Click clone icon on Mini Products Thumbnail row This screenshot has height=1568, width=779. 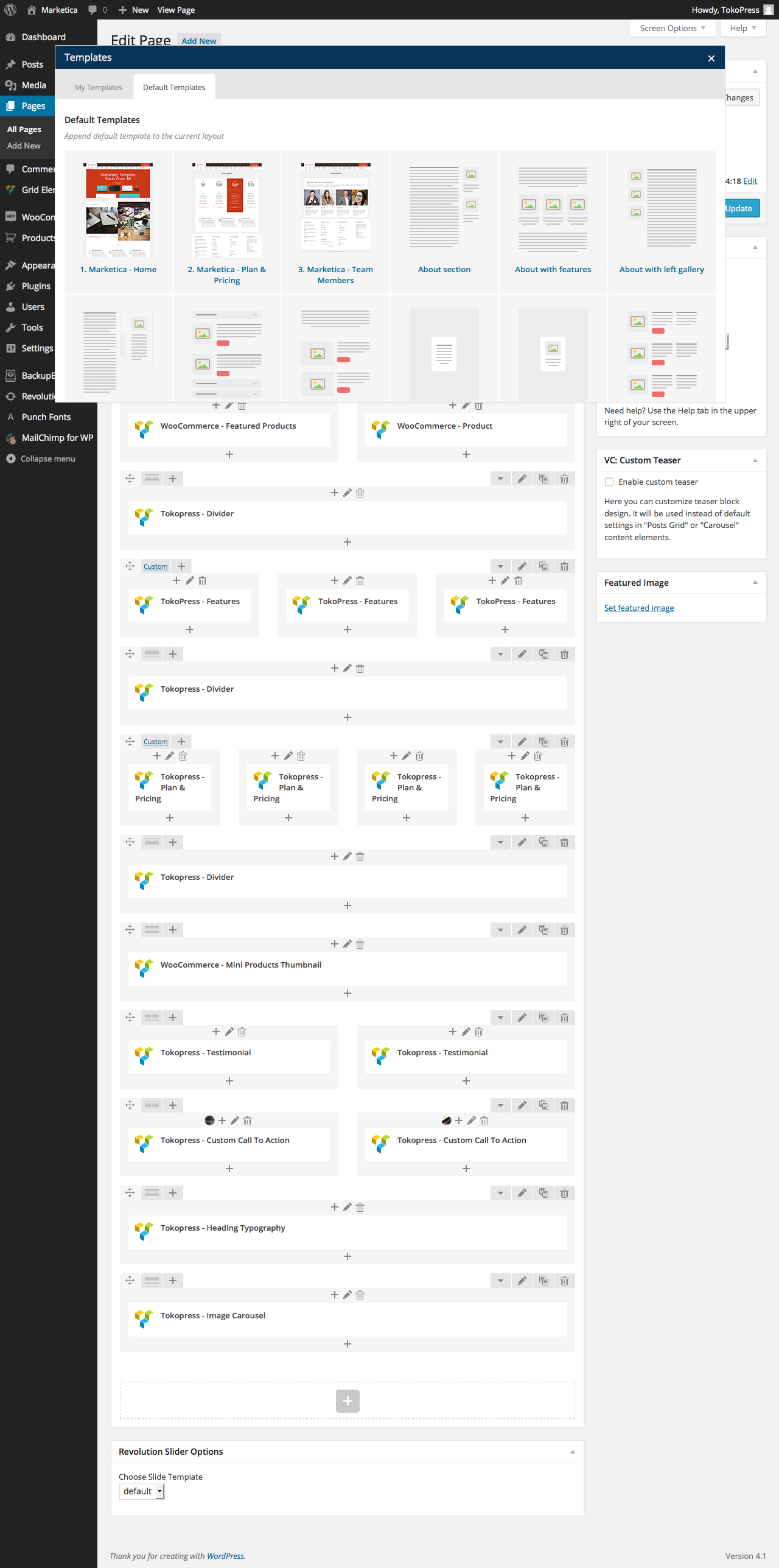tap(543, 930)
